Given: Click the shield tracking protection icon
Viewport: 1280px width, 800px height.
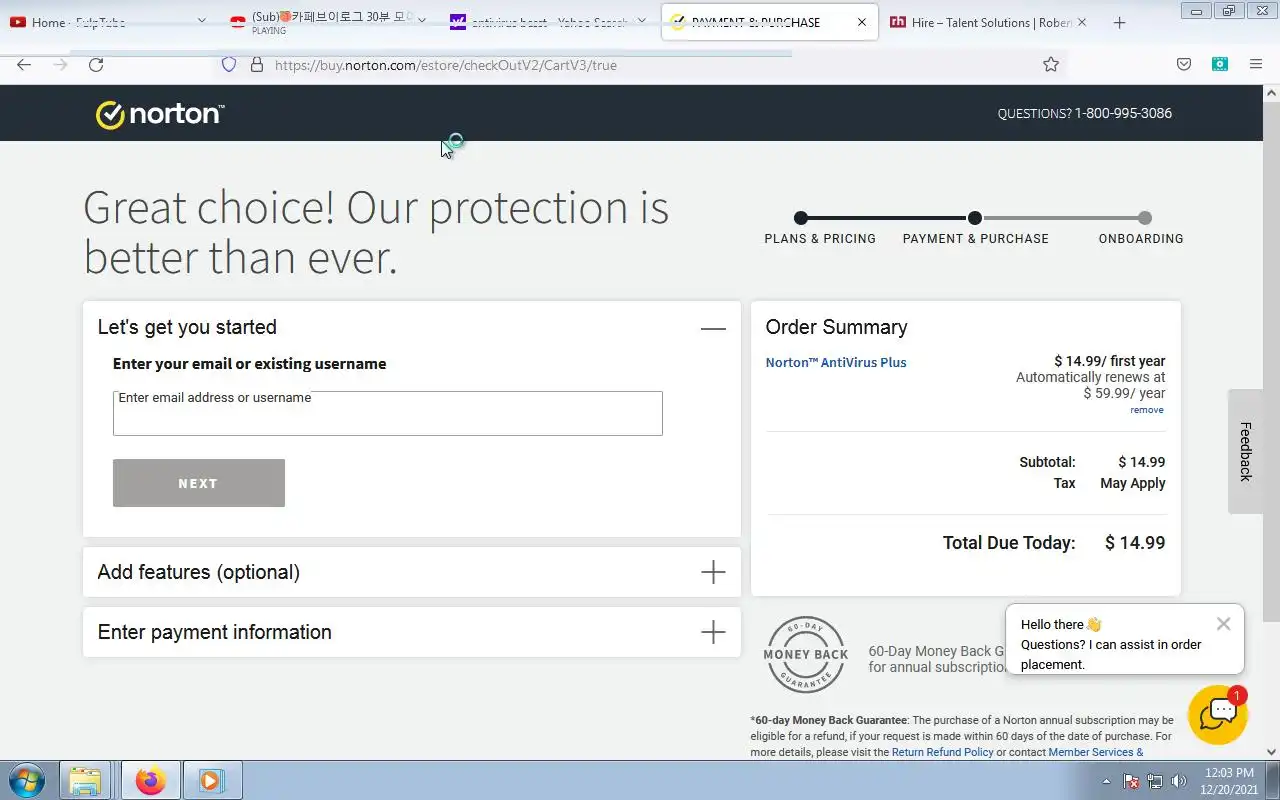Looking at the screenshot, I should (229, 65).
